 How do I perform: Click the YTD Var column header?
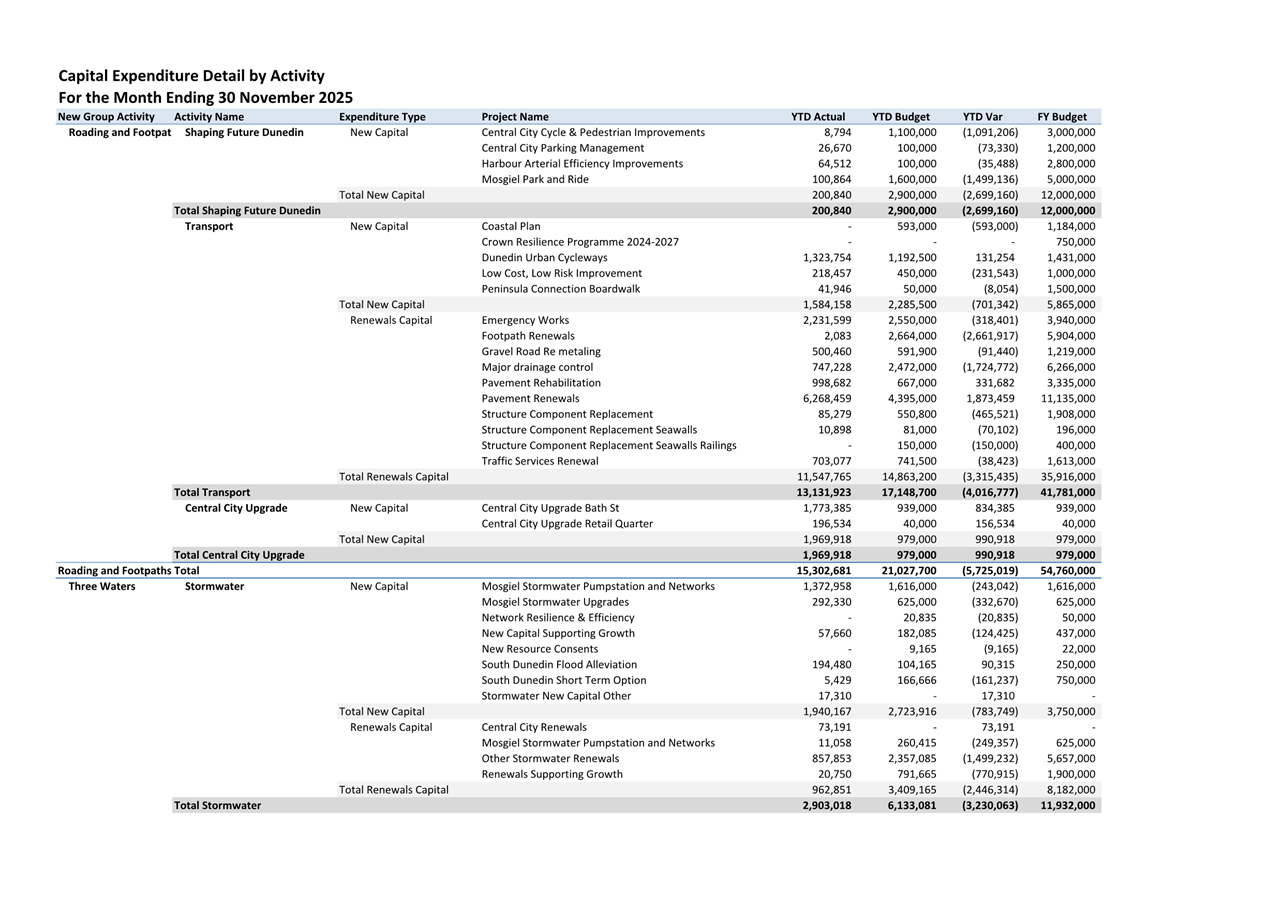982,117
